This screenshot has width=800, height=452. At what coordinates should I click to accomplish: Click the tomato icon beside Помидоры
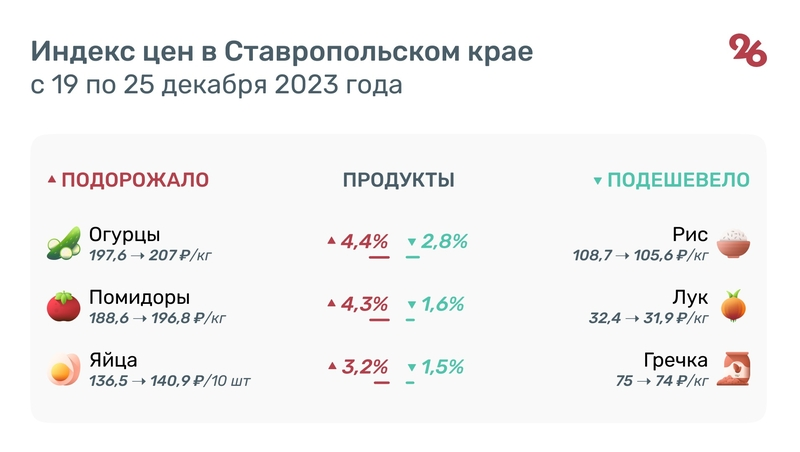(62, 307)
